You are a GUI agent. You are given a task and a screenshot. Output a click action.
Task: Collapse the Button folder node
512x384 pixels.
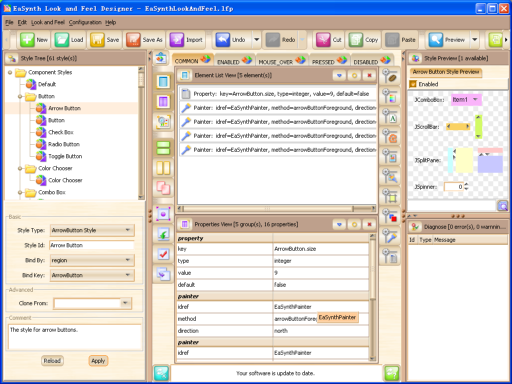tap(20, 96)
